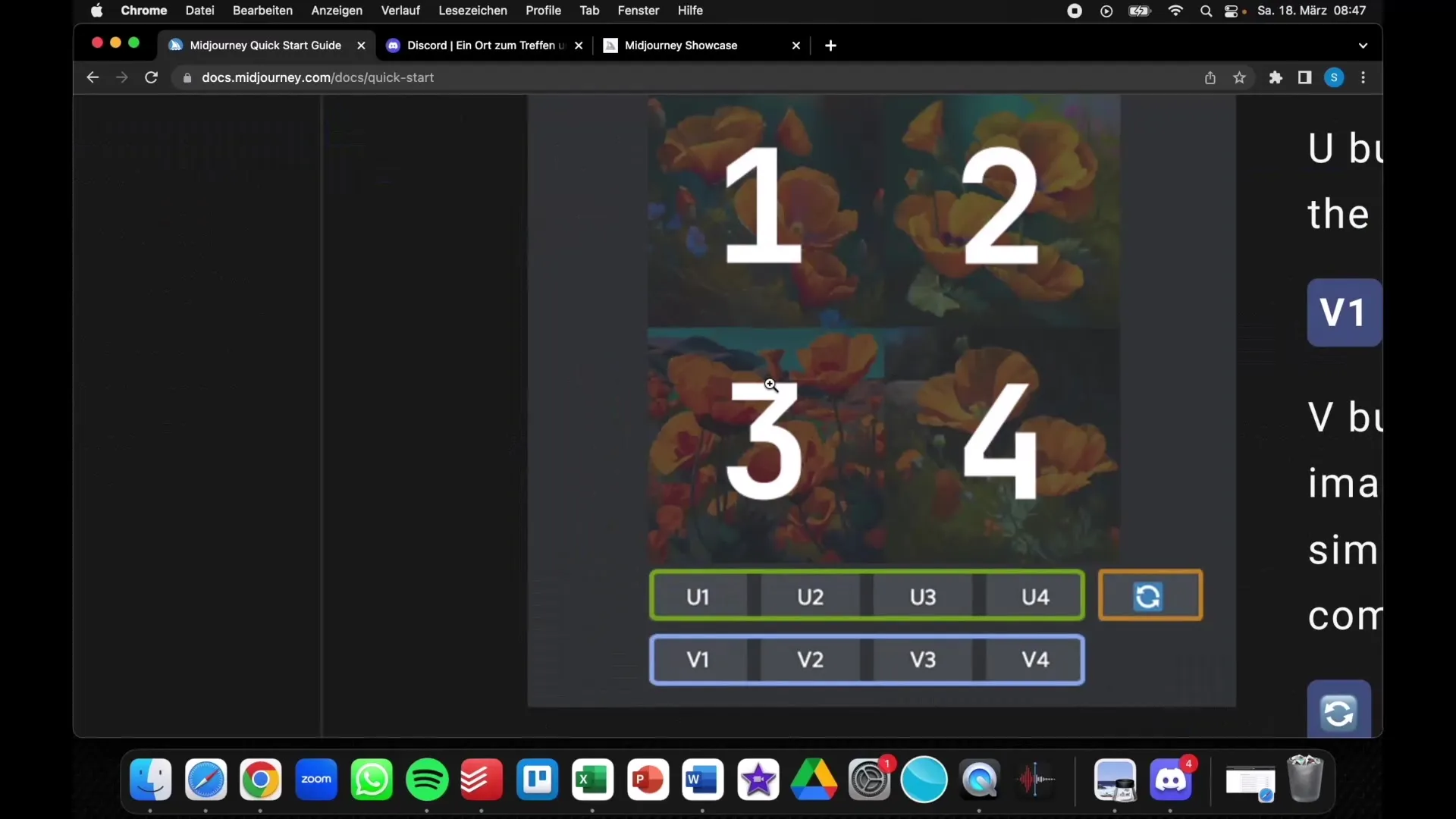Open Microsoft PowerPoint from the Dock
The height and width of the screenshot is (819, 1456).
[x=648, y=780]
